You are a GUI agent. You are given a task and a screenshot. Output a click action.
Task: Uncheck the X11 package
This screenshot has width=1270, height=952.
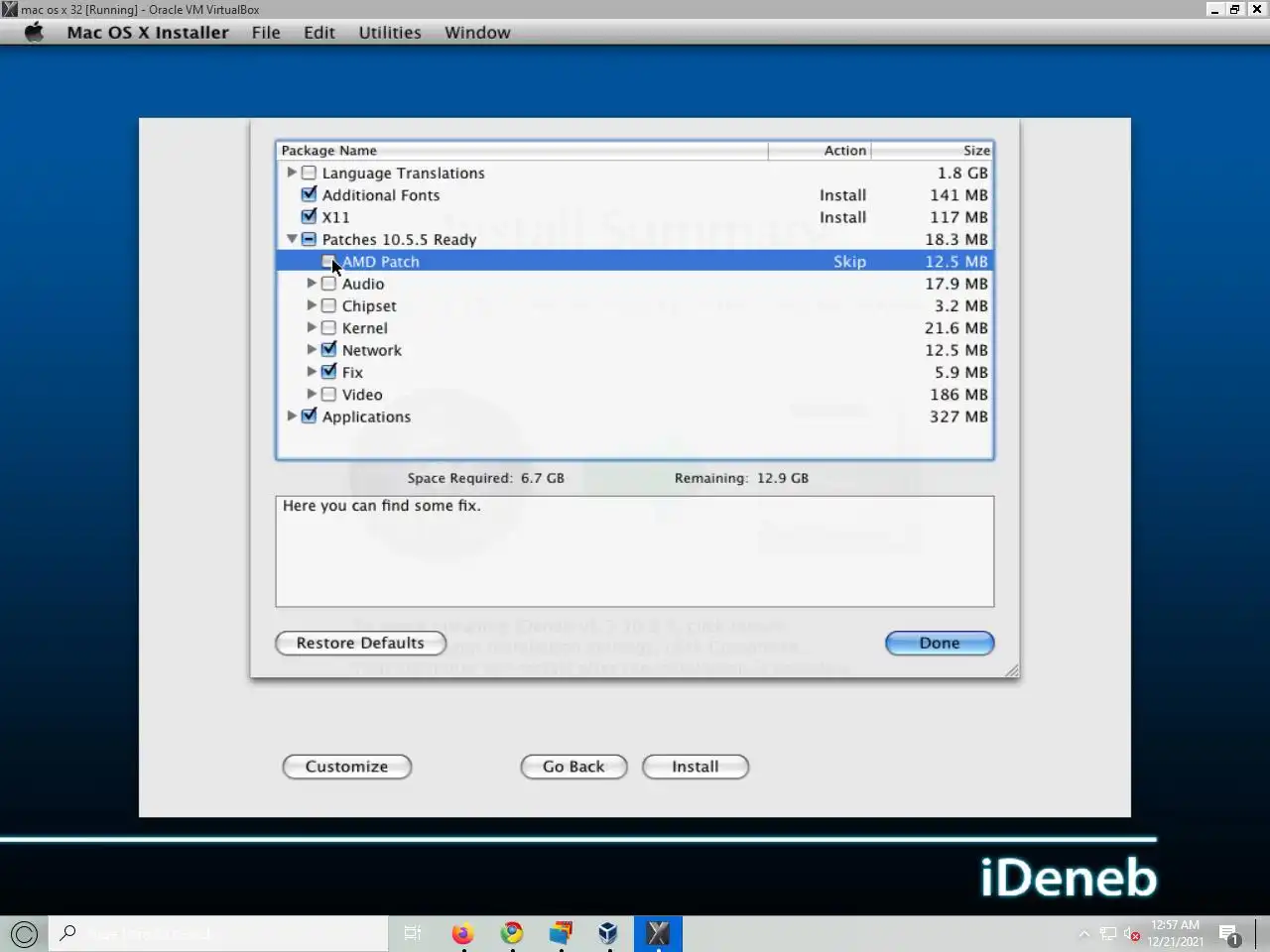(x=309, y=216)
